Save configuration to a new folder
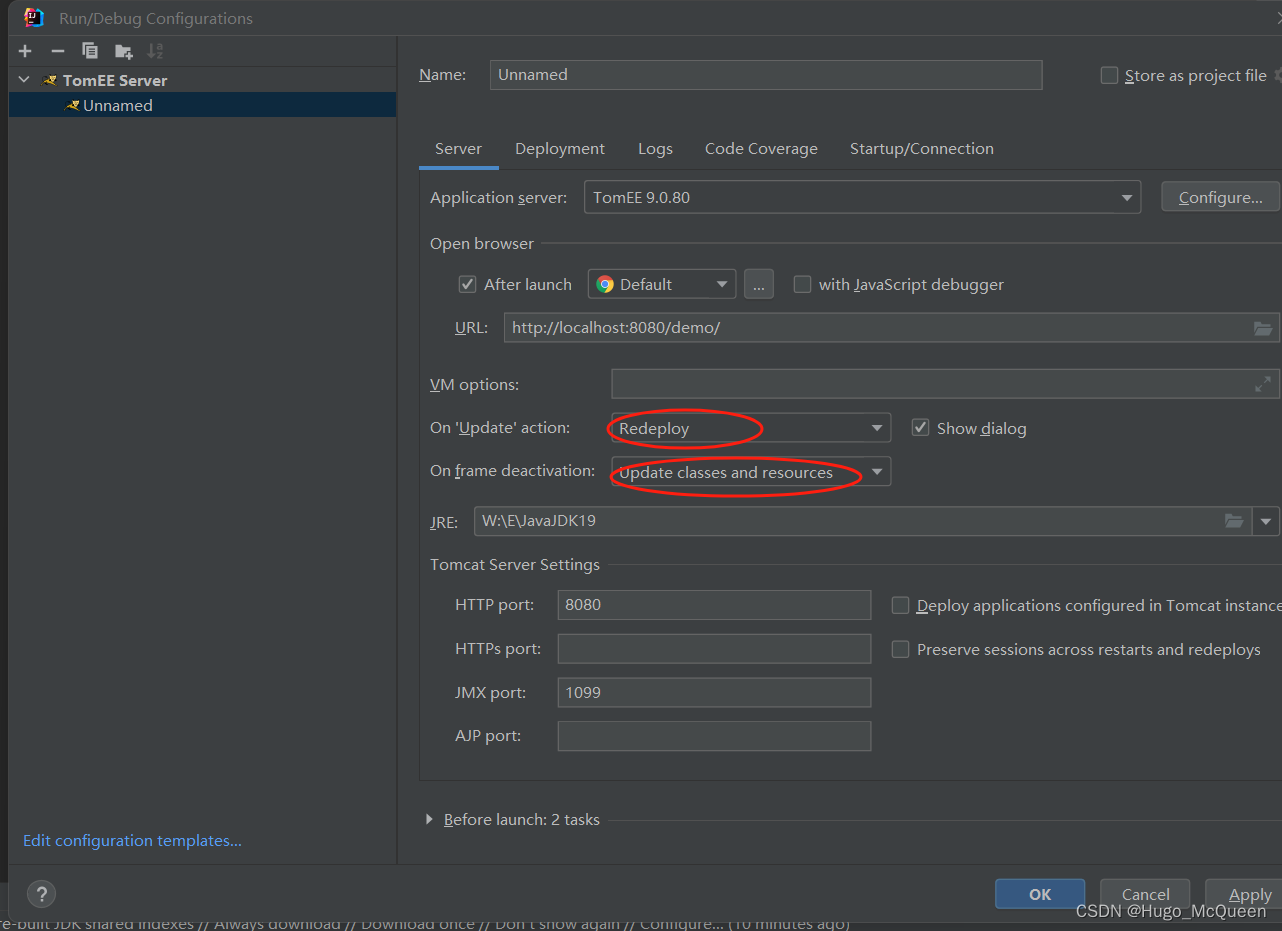1282x931 pixels. point(123,51)
